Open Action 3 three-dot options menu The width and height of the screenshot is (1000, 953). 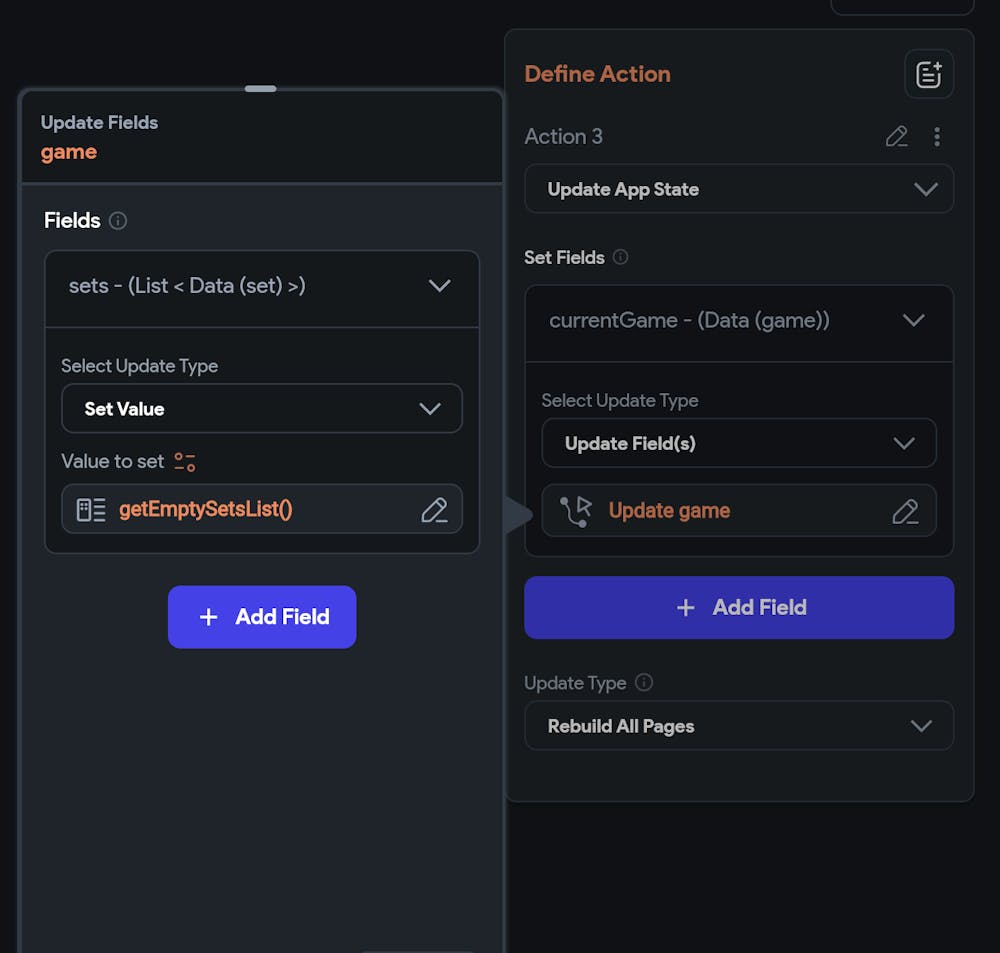[x=937, y=137]
